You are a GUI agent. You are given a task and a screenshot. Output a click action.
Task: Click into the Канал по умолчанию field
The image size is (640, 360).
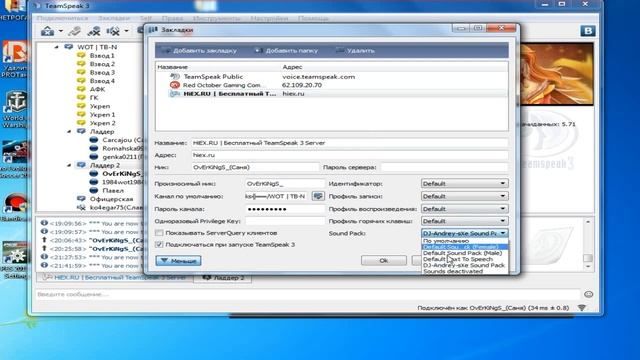click(277, 196)
